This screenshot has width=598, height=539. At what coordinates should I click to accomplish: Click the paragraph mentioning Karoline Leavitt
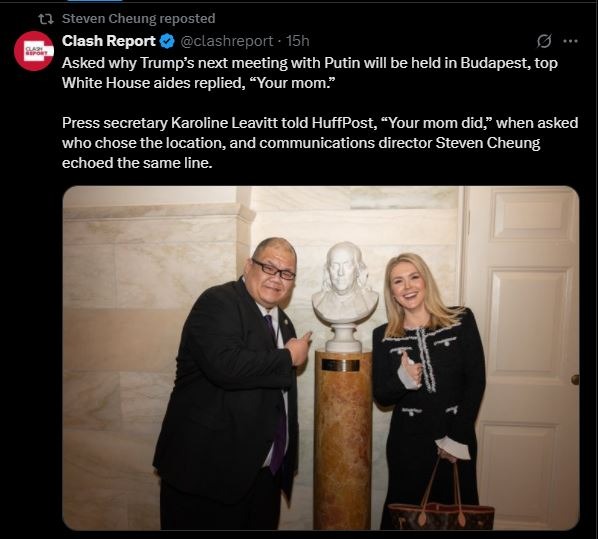[320, 143]
